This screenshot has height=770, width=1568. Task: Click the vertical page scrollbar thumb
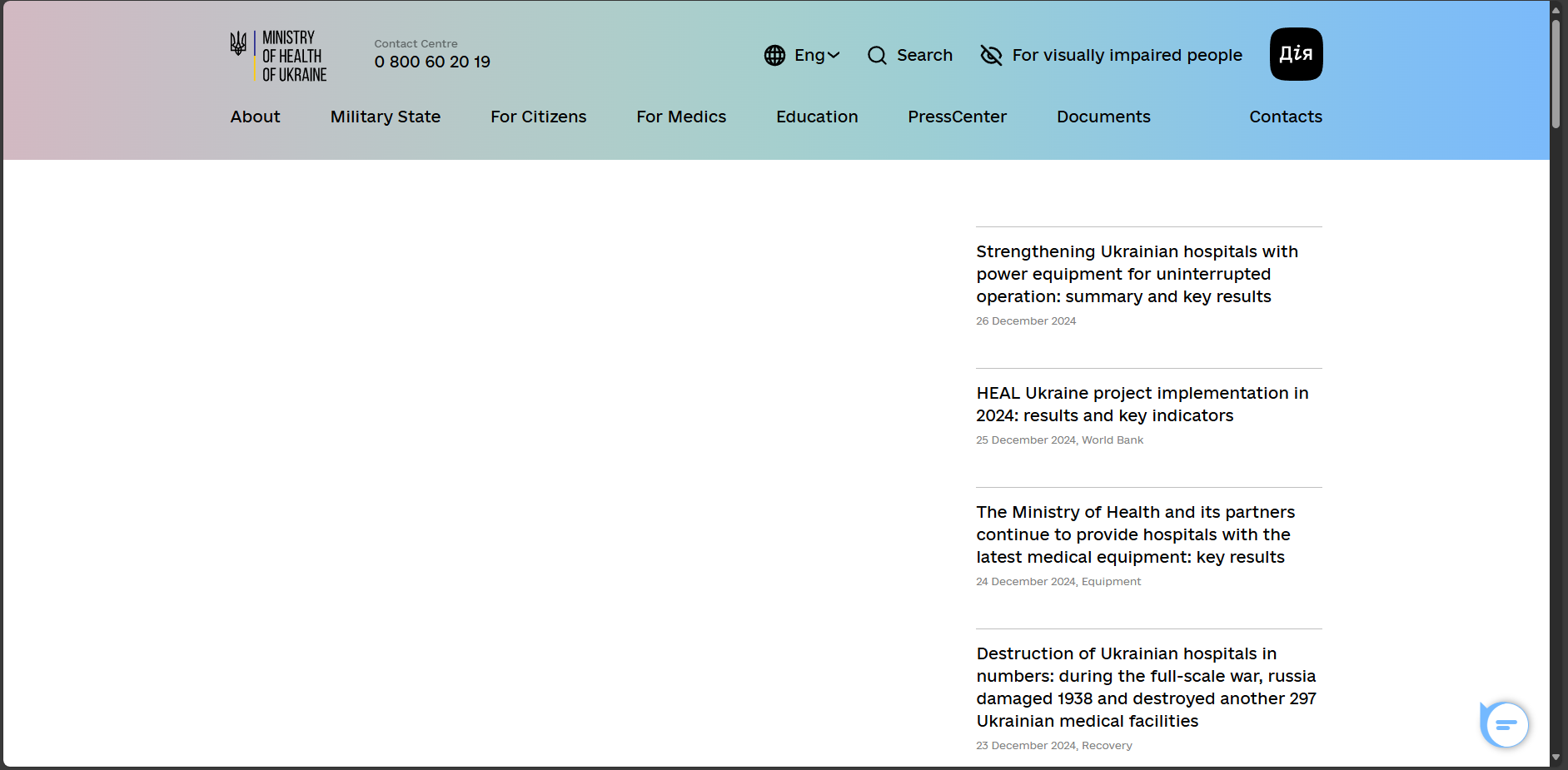click(x=1556, y=75)
